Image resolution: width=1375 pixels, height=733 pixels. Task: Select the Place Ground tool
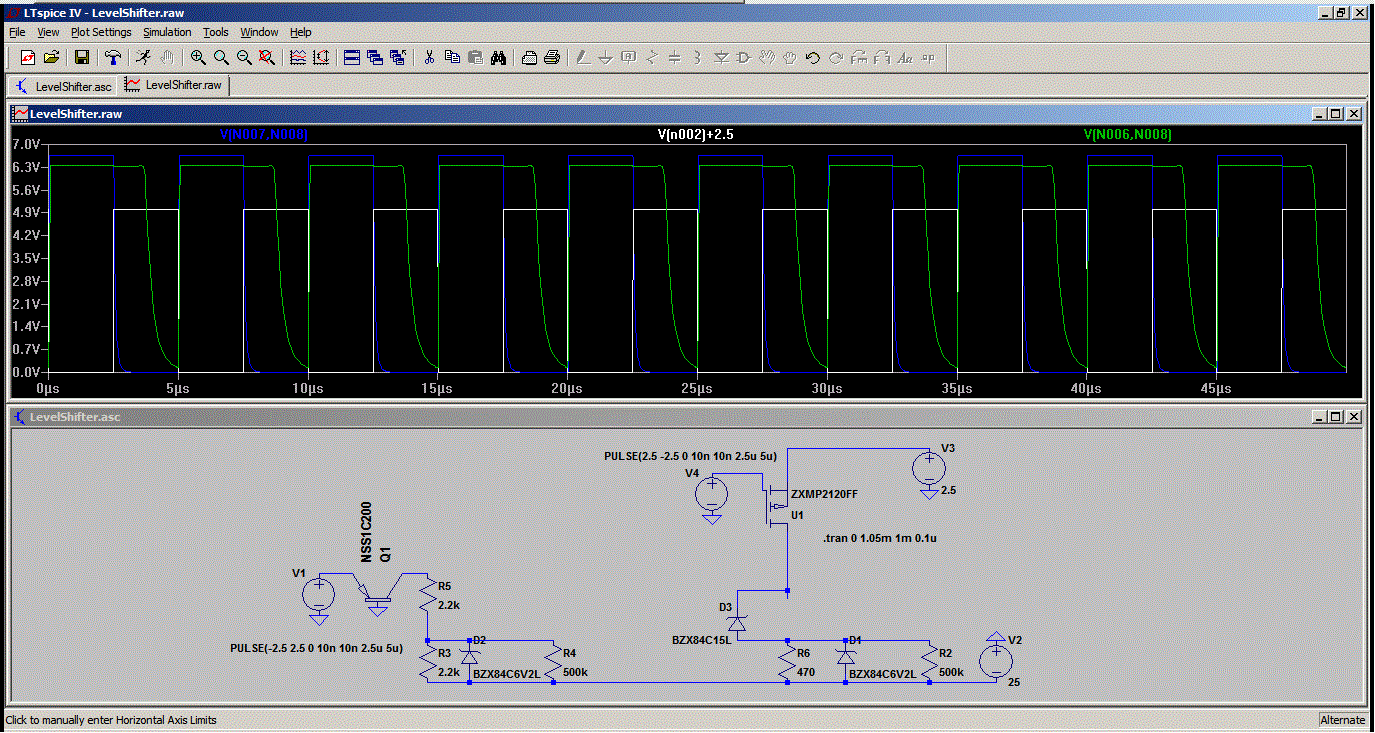click(x=606, y=58)
